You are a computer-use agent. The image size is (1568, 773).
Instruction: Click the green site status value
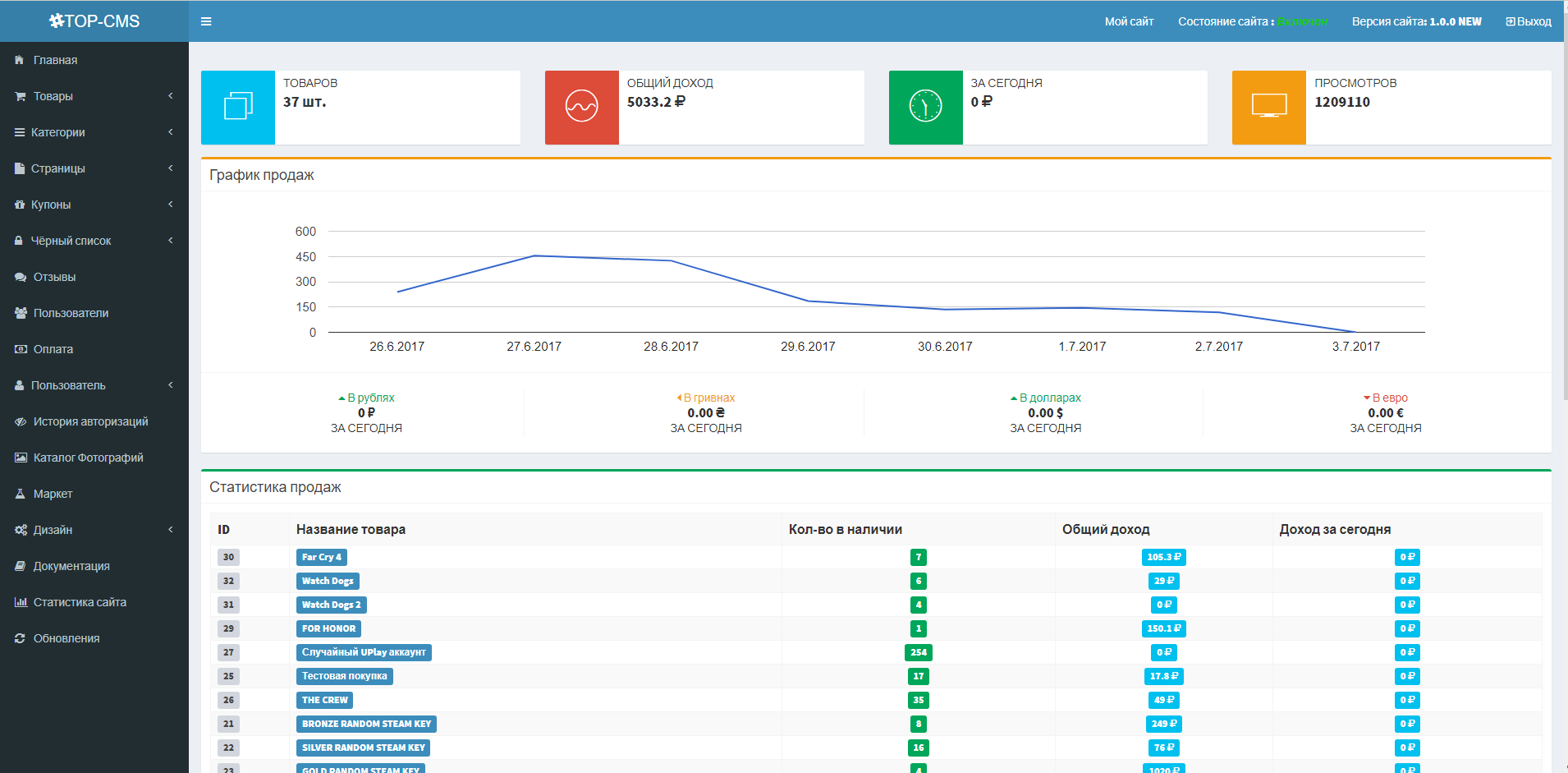[x=1302, y=22]
